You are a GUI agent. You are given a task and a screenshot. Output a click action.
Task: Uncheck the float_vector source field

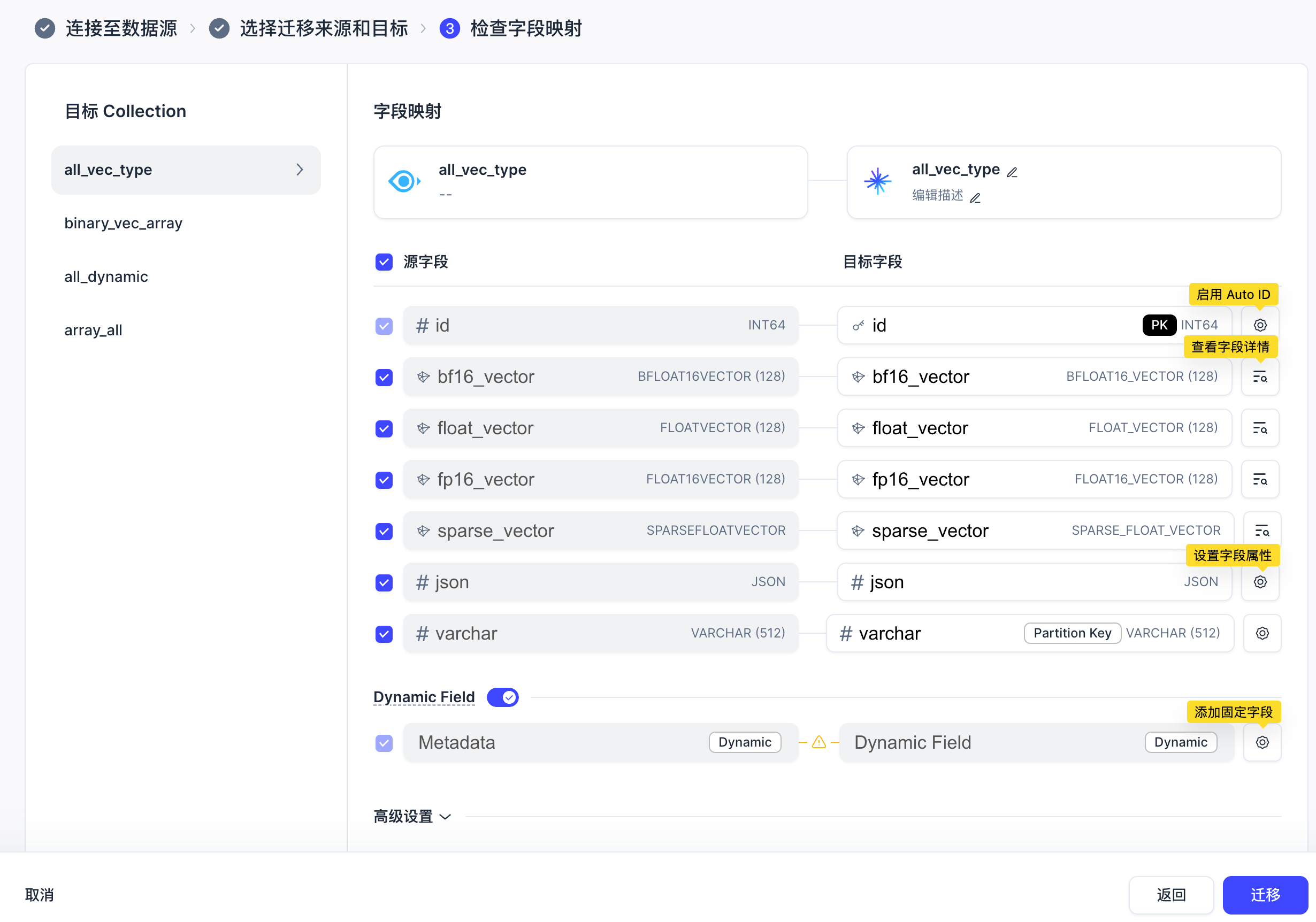(384, 428)
